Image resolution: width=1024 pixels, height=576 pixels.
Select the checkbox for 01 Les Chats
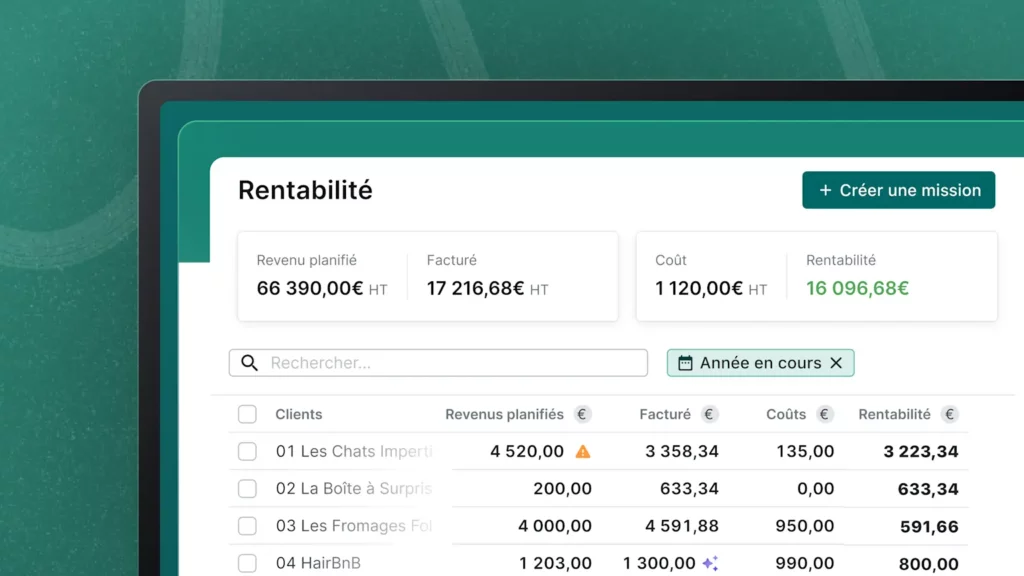[x=247, y=451]
